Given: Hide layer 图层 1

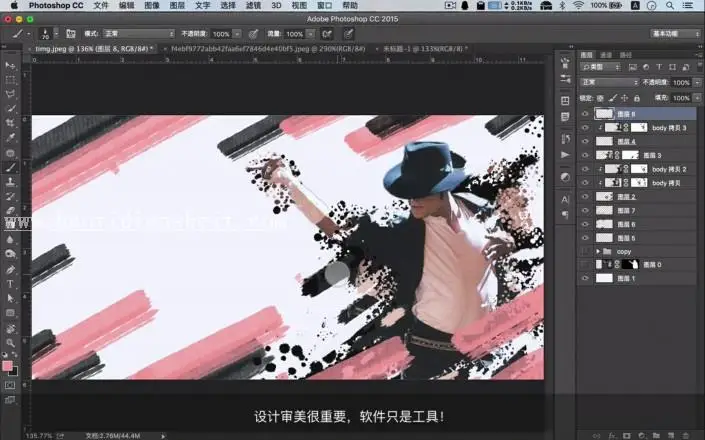Looking at the screenshot, I should (585, 279).
